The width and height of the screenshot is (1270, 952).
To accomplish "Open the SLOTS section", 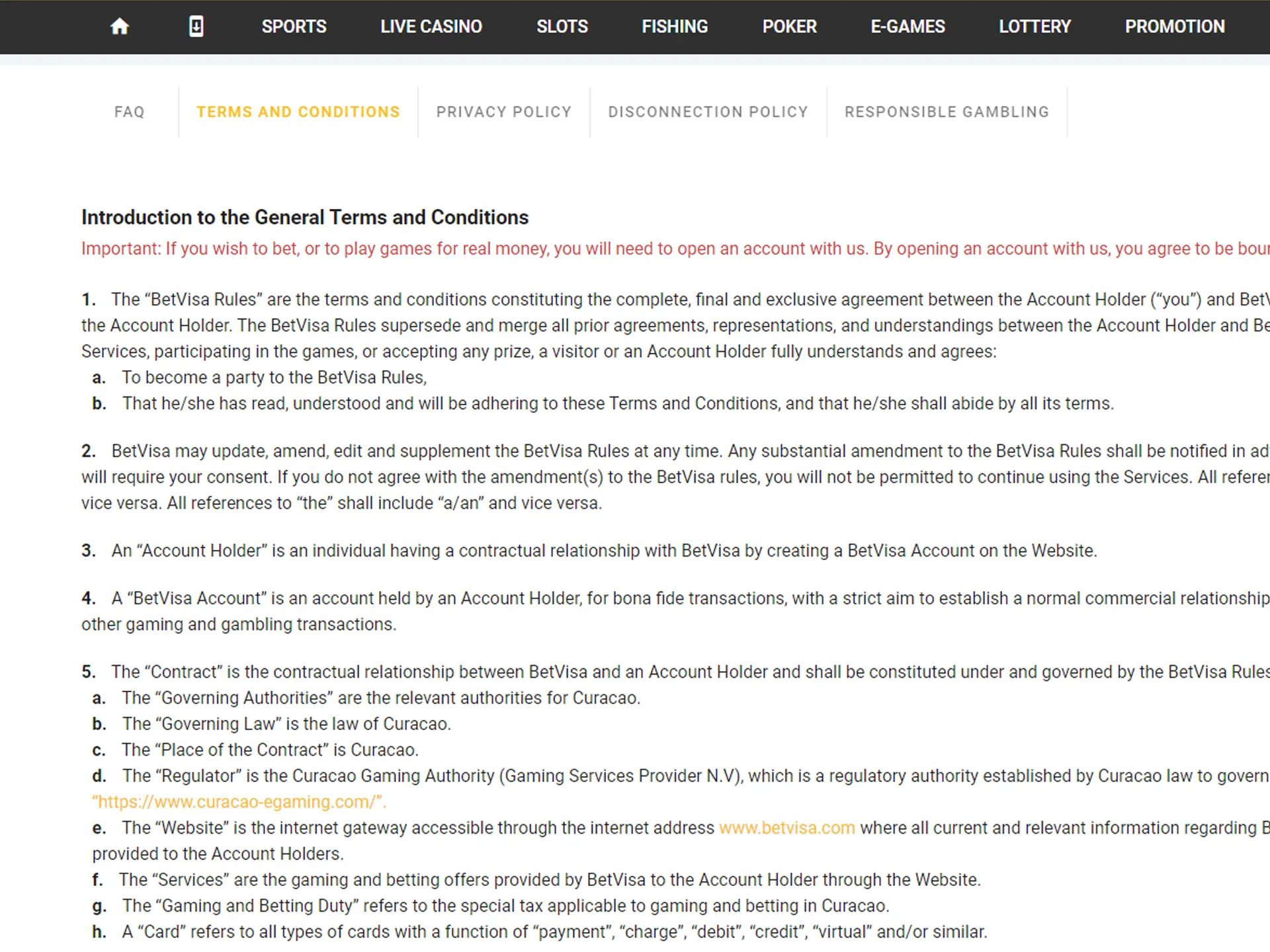I will [x=562, y=26].
